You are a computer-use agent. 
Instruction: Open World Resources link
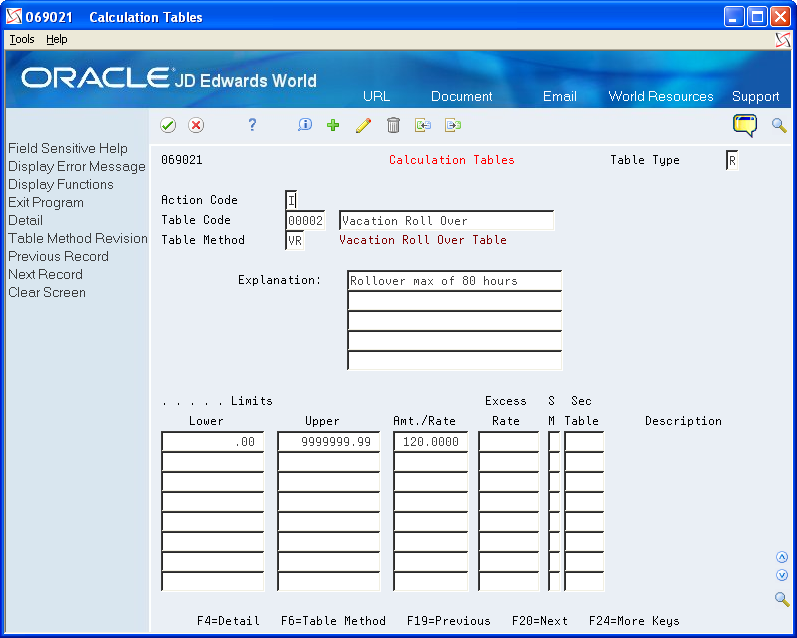tap(661, 96)
